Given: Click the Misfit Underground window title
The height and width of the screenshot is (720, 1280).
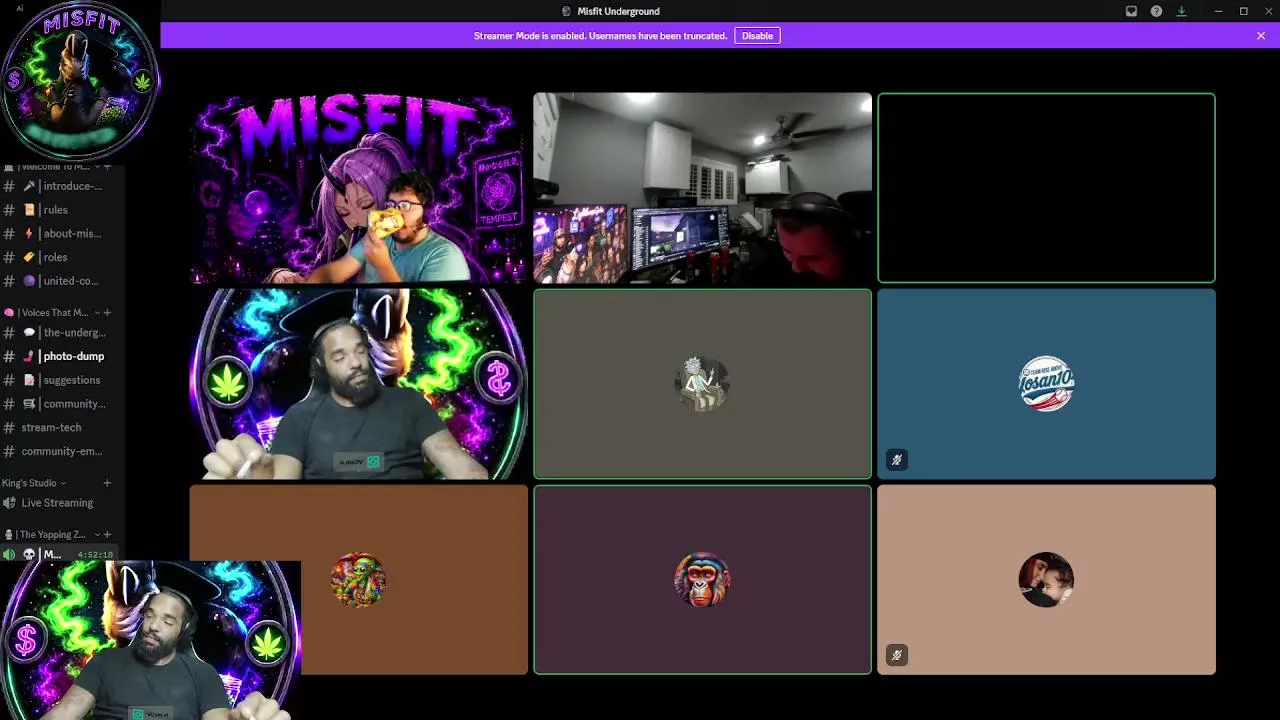Looking at the screenshot, I should (618, 11).
